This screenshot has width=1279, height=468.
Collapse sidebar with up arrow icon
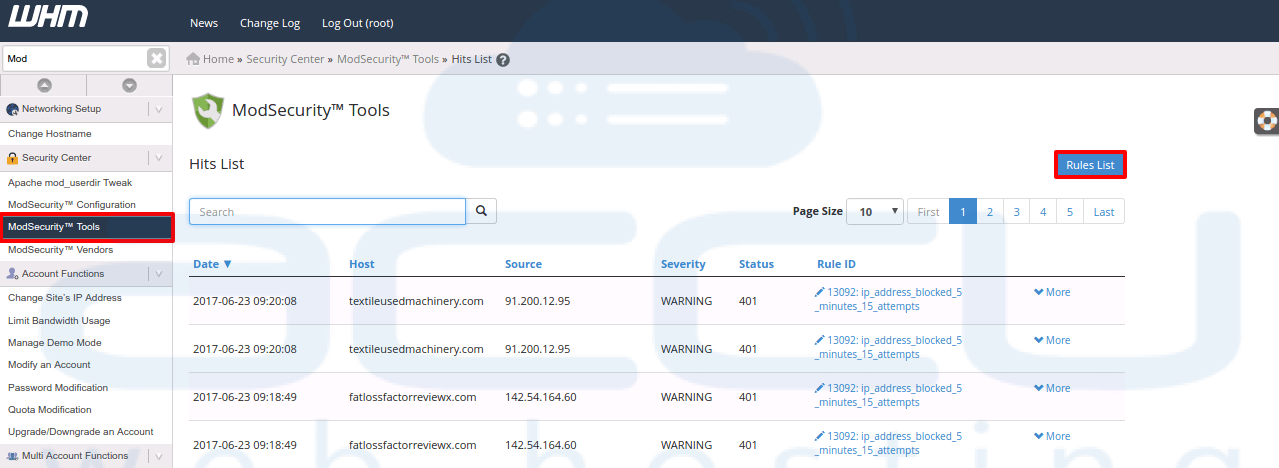coord(44,86)
